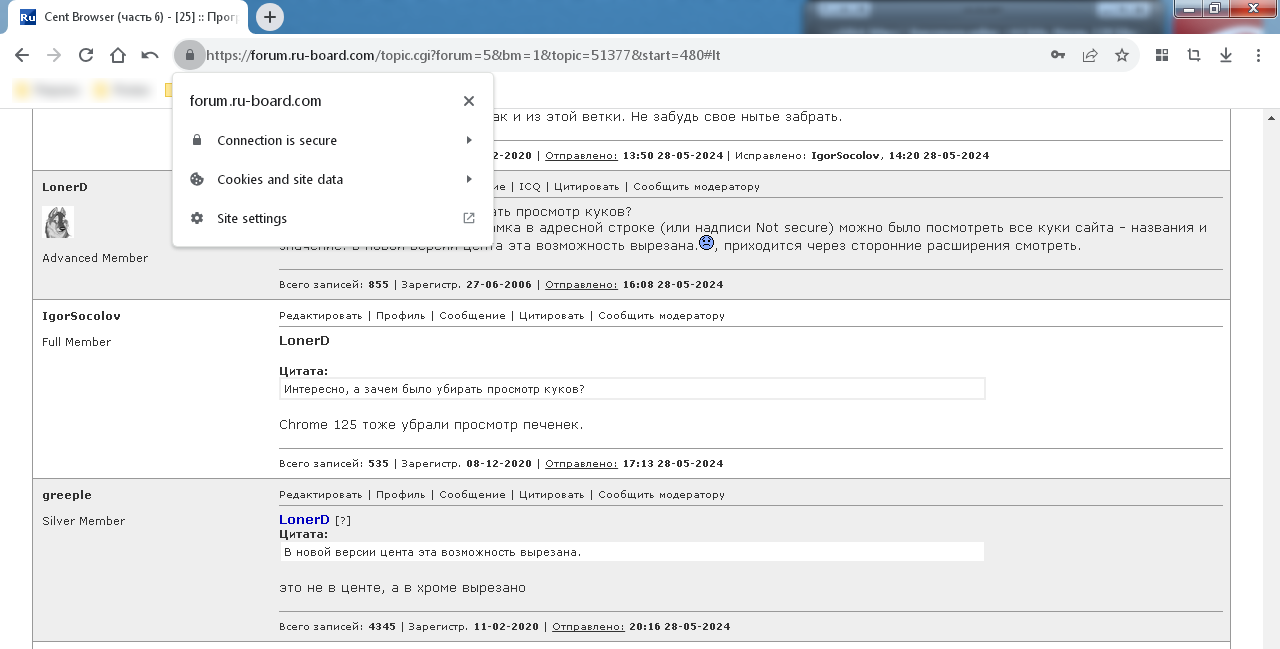Expand arrow next to Cookies and site data
The width and height of the screenshot is (1280, 649).
coord(469,179)
